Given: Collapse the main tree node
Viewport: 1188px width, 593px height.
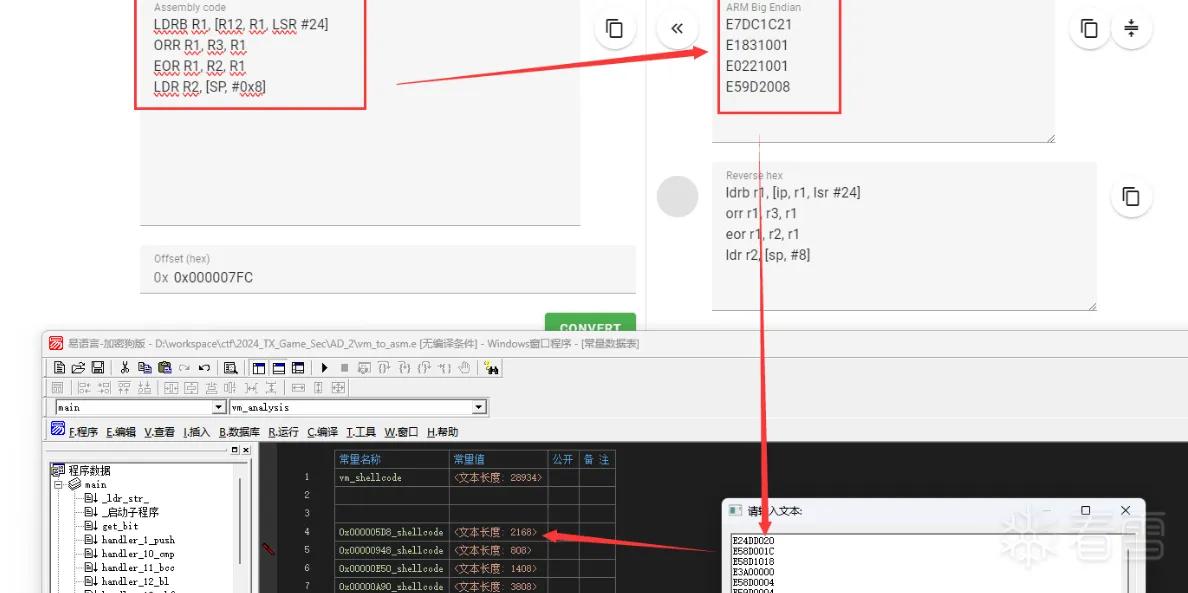Looking at the screenshot, I should tap(59, 484).
